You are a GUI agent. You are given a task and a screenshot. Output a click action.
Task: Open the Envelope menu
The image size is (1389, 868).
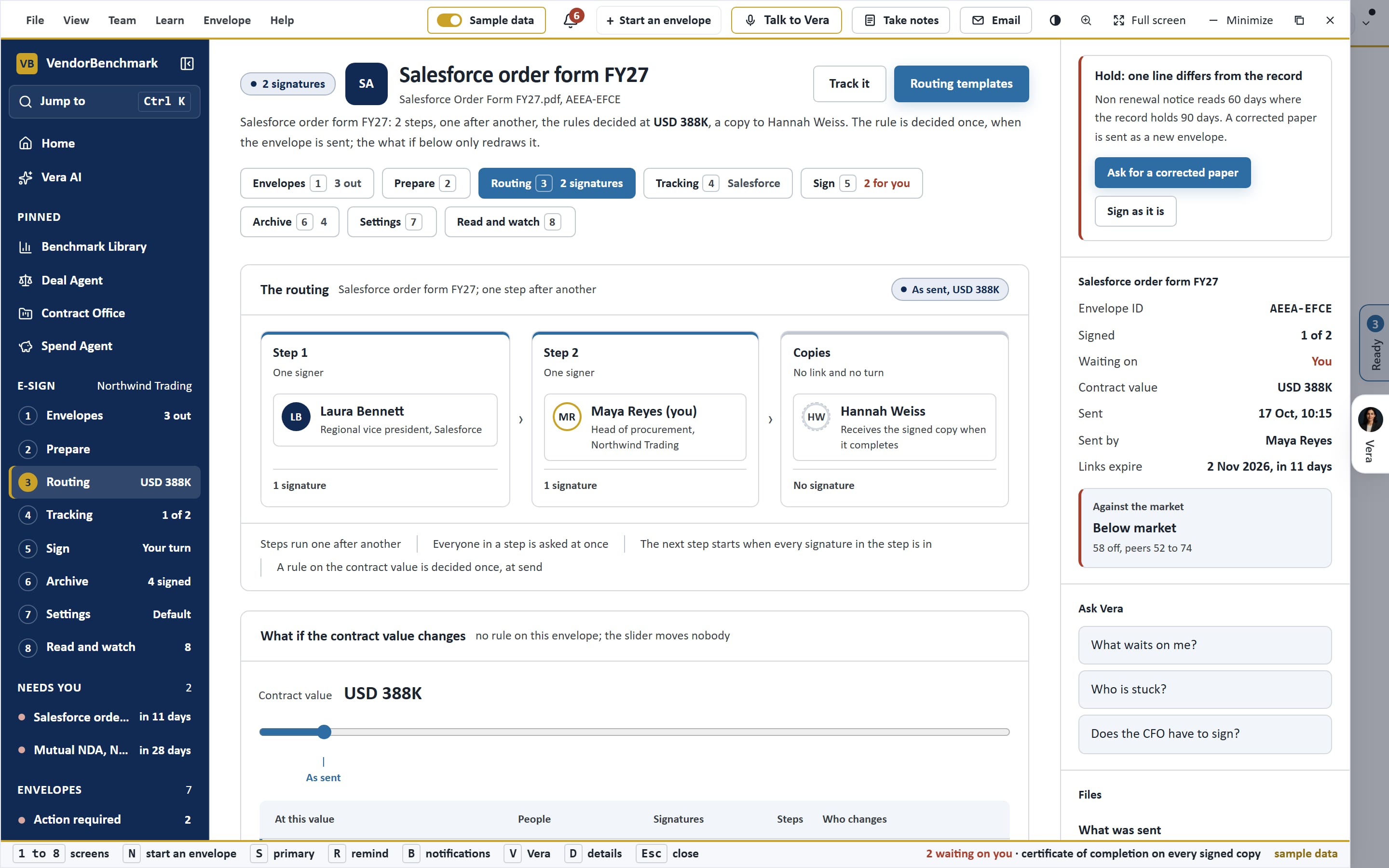(227, 20)
